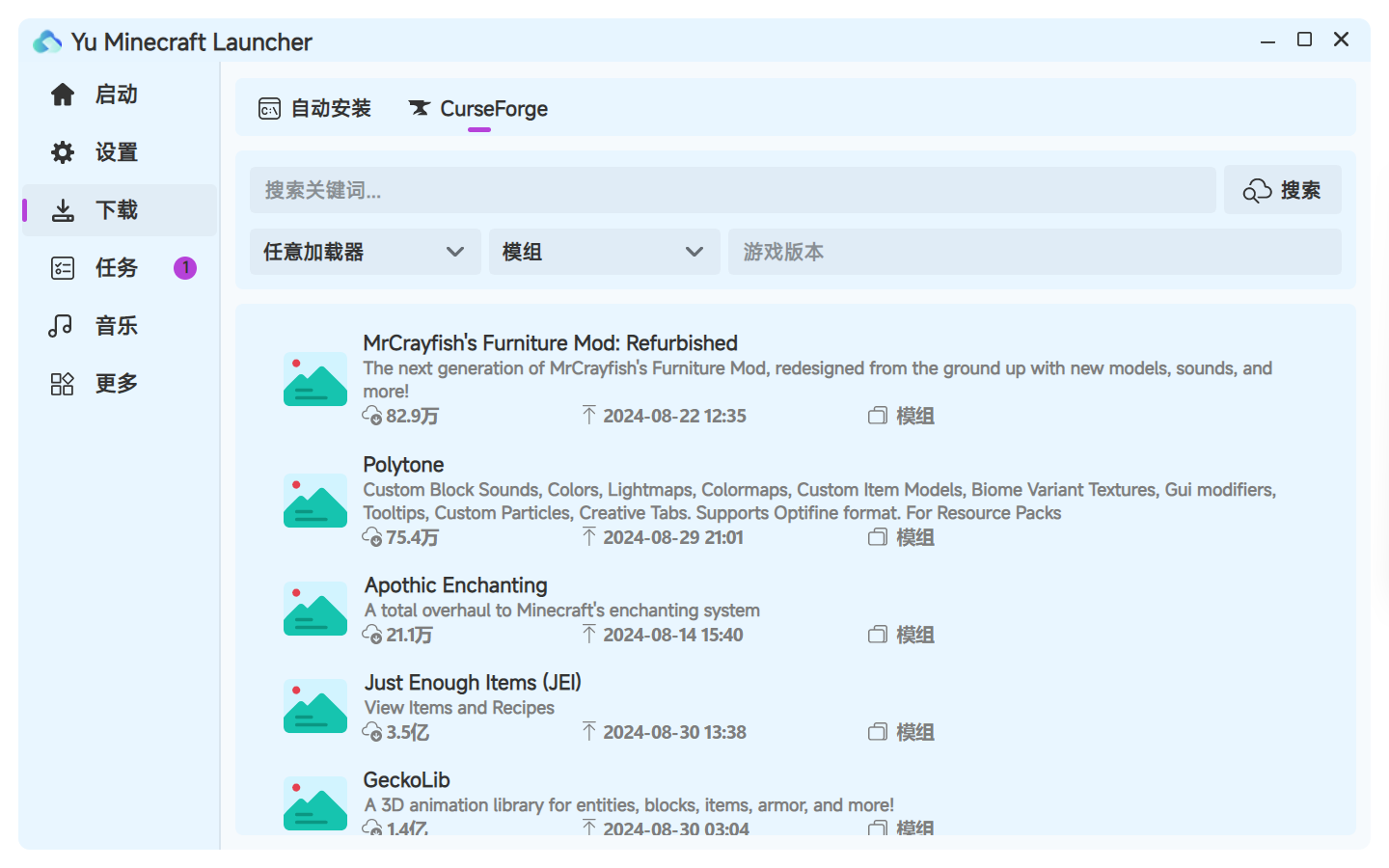The height and width of the screenshot is (868, 1389).
Task: Click the Just Enough Items thumbnail image
Action: pyautogui.click(x=315, y=706)
